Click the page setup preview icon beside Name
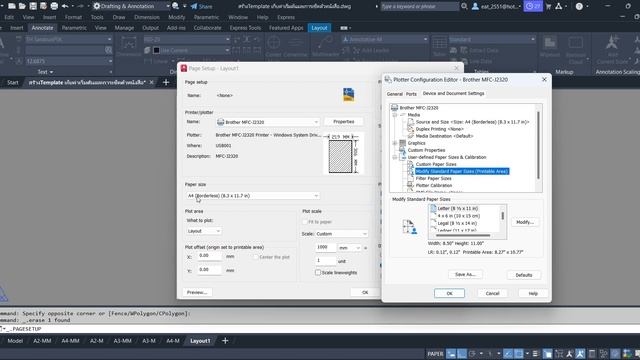Image resolution: width=640 pixels, height=360 pixels. [349, 95]
